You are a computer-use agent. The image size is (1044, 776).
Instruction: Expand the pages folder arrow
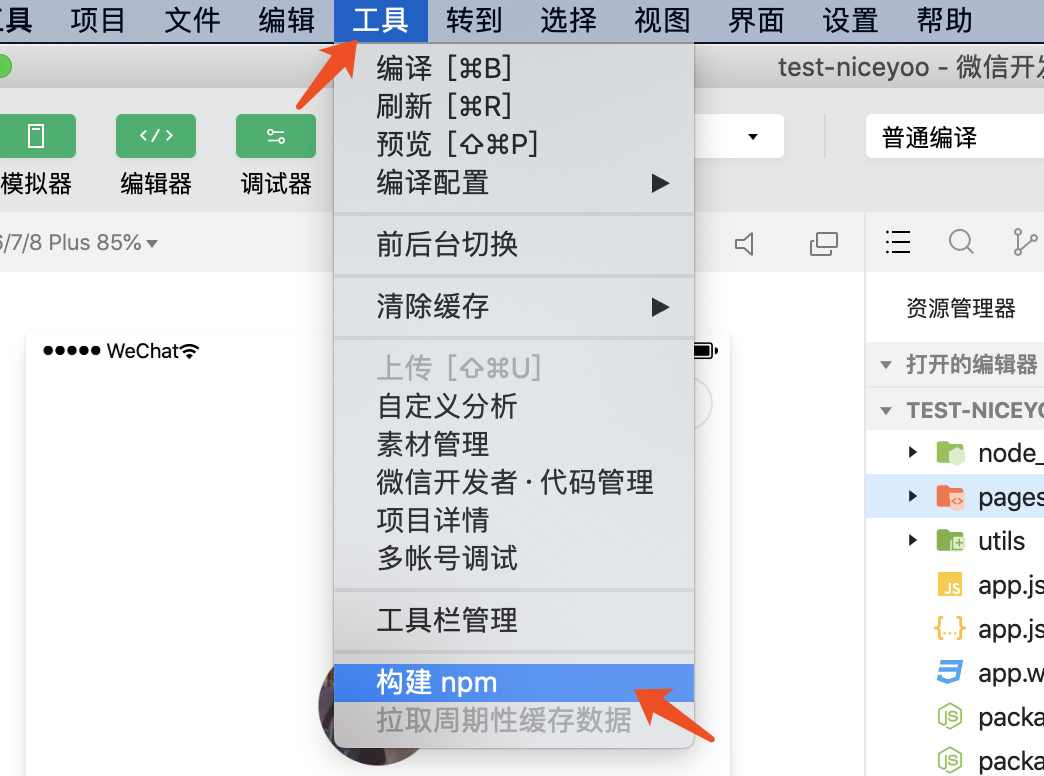click(913, 497)
